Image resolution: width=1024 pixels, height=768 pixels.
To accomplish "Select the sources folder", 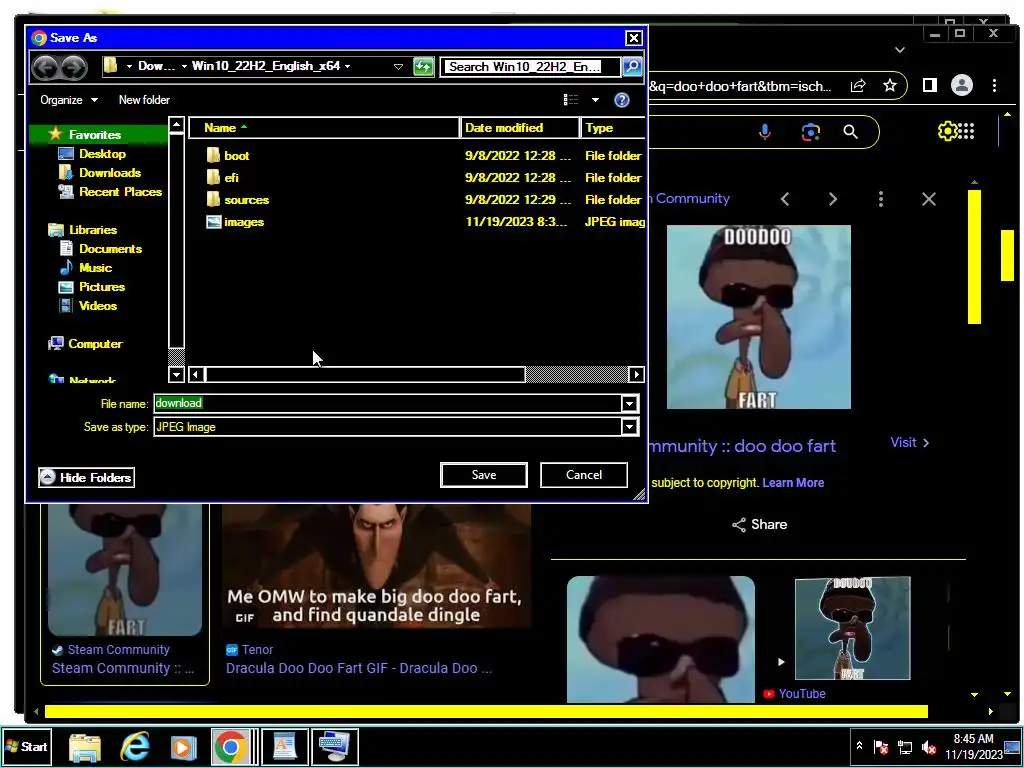I will point(246,200).
